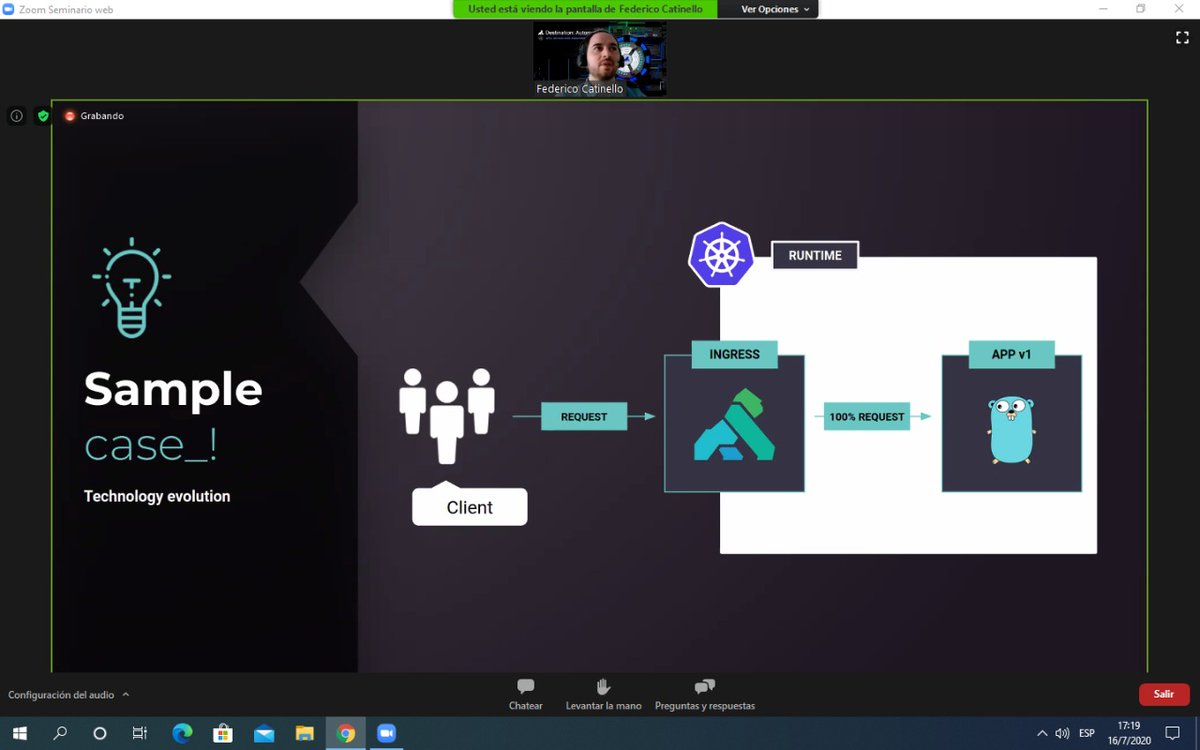The image size is (1200, 750).
Task: Click the red Salir button
Action: point(1164,694)
